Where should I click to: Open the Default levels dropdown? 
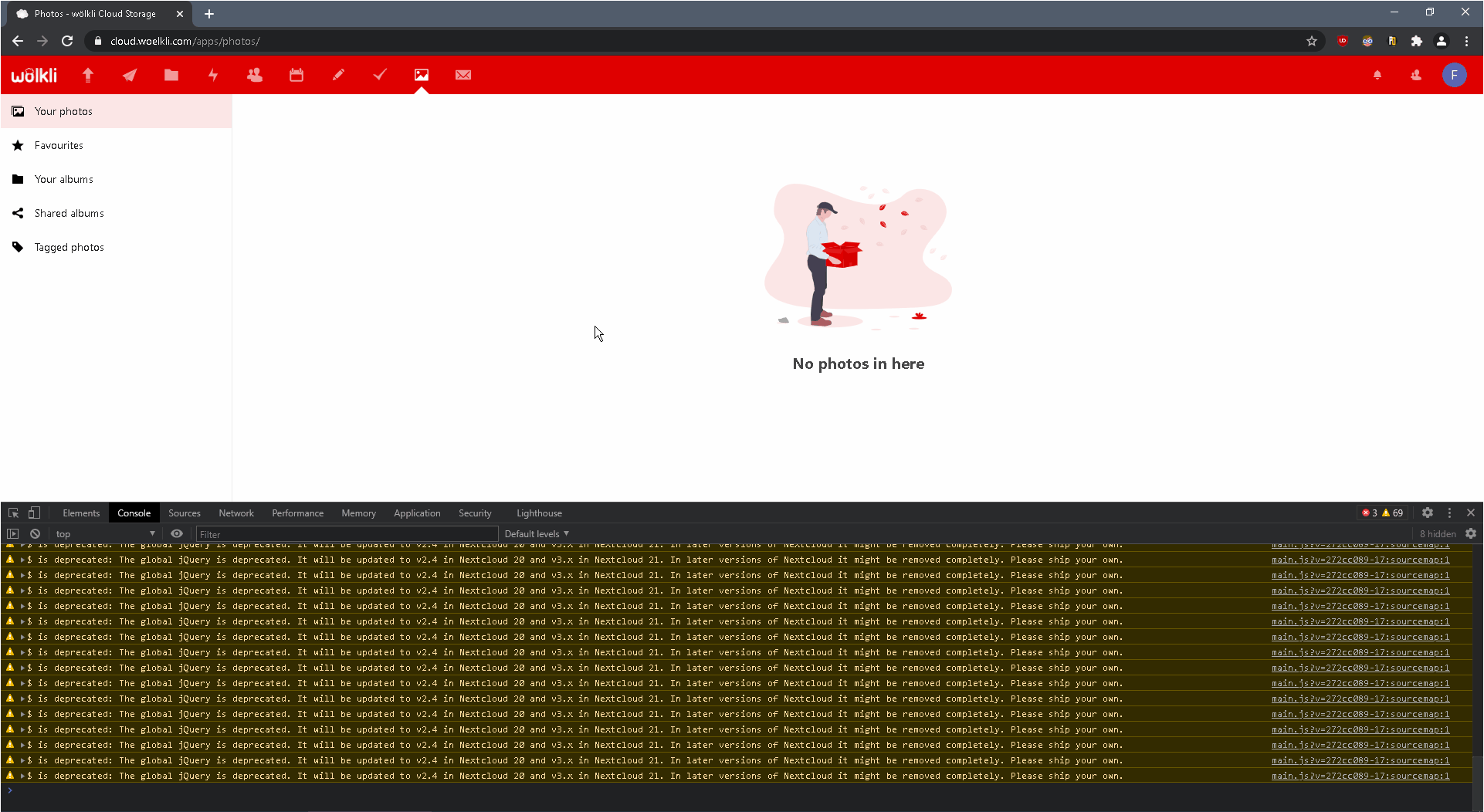tap(536, 533)
